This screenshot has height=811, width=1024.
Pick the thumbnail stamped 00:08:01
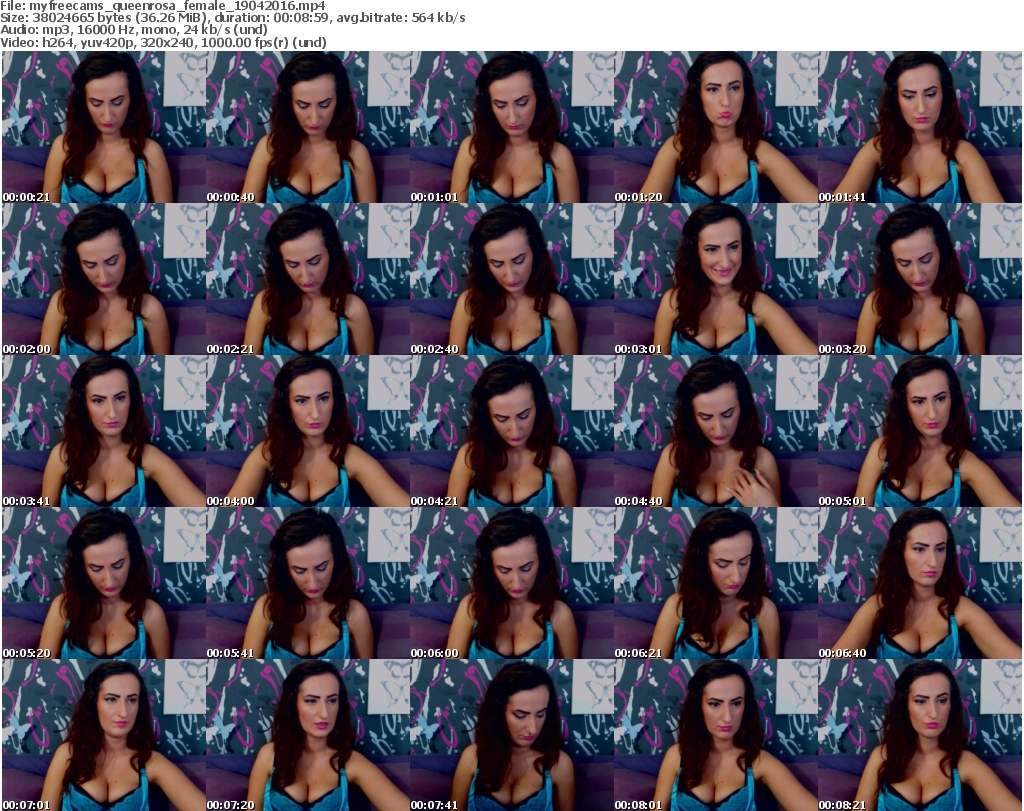[715, 735]
